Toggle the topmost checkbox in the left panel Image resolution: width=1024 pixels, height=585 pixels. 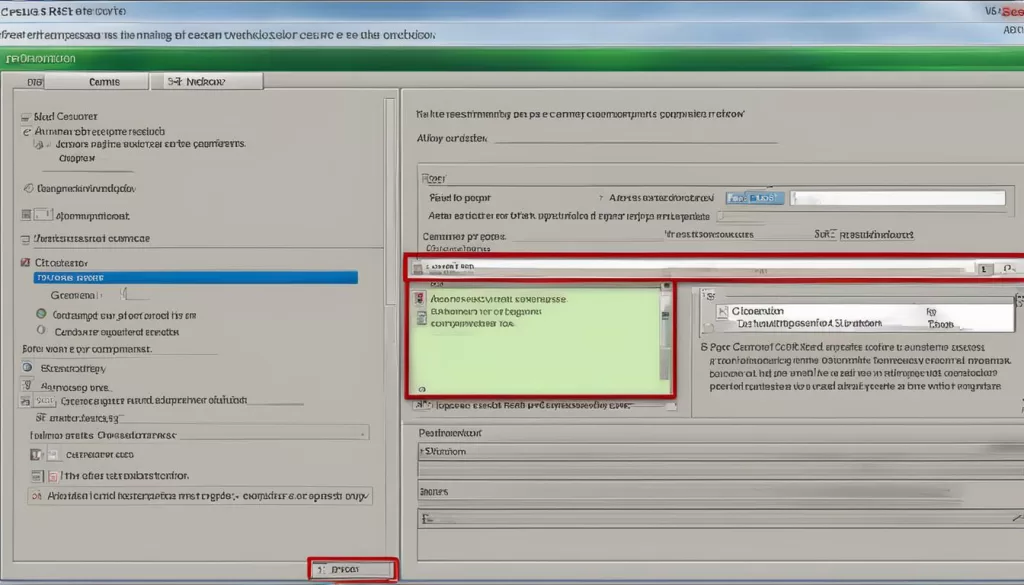click(x=26, y=116)
